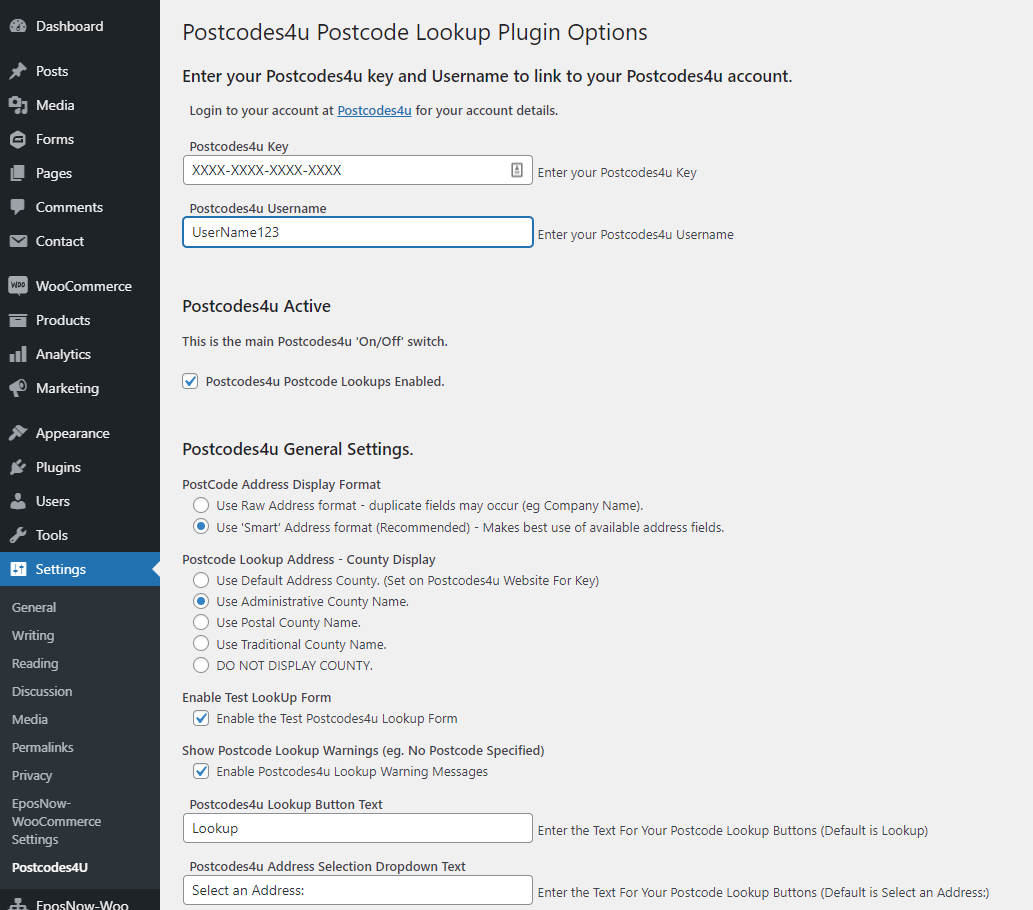Click the EposNow-Woo network icon

18,905
